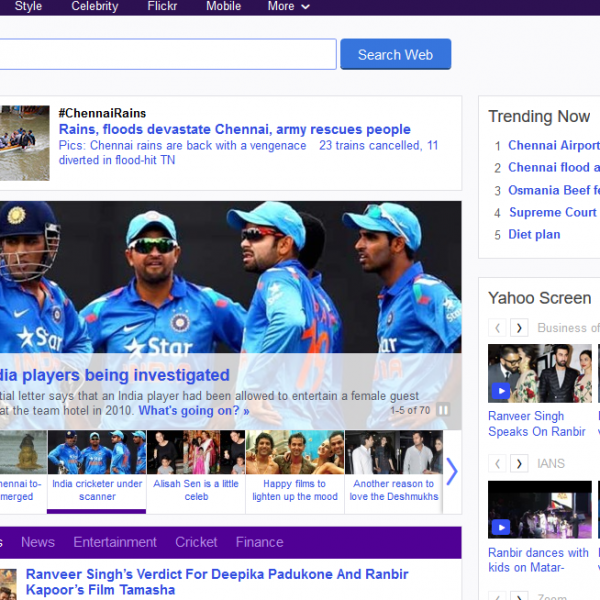
Task: Open the Celebrity section from top bar
Action: click(x=95, y=6)
